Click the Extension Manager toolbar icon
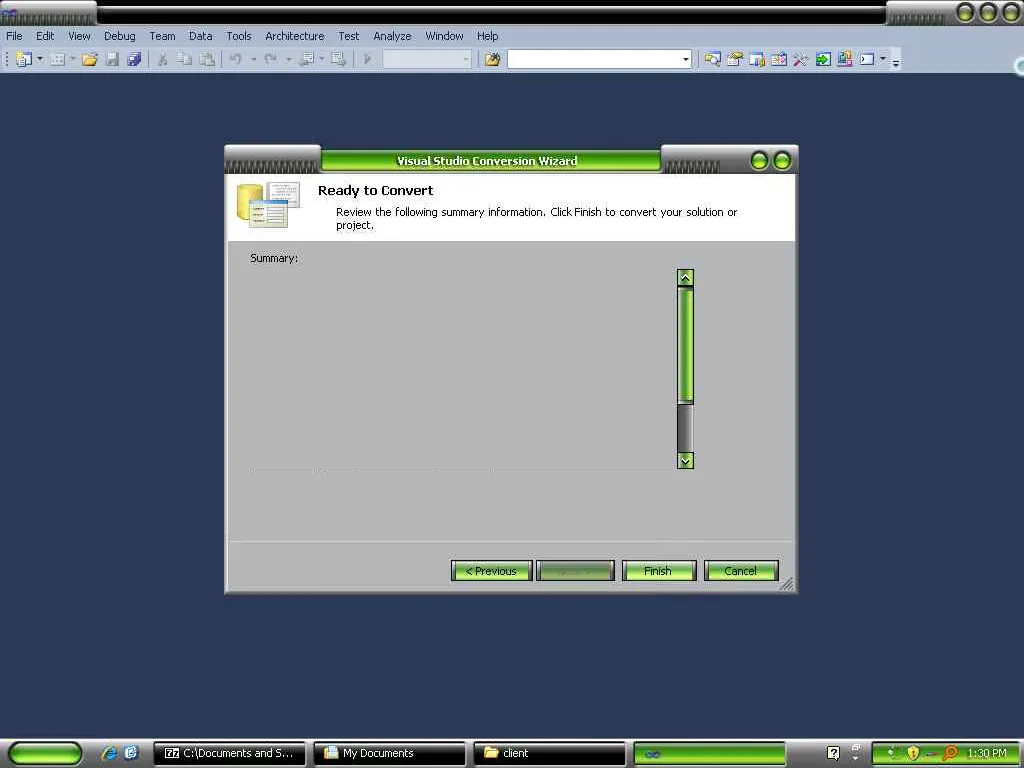The image size is (1024, 768). tap(845, 59)
